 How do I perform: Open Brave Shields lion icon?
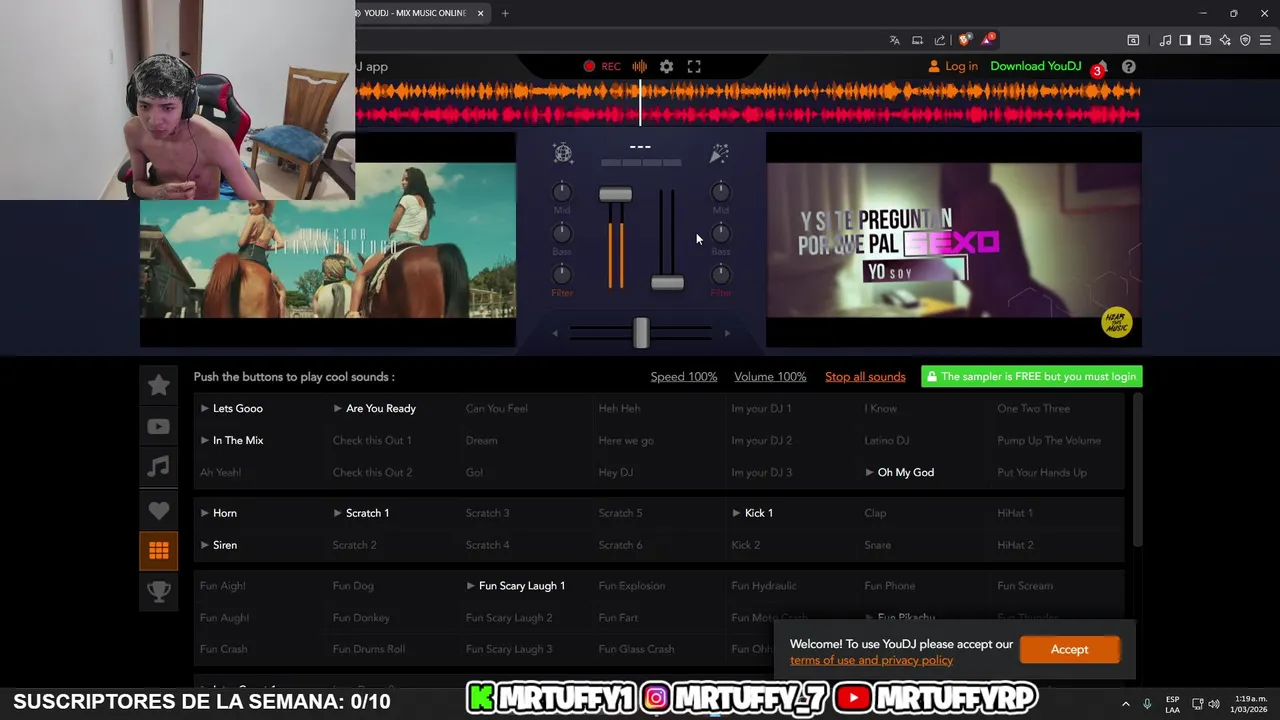coord(964,40)
